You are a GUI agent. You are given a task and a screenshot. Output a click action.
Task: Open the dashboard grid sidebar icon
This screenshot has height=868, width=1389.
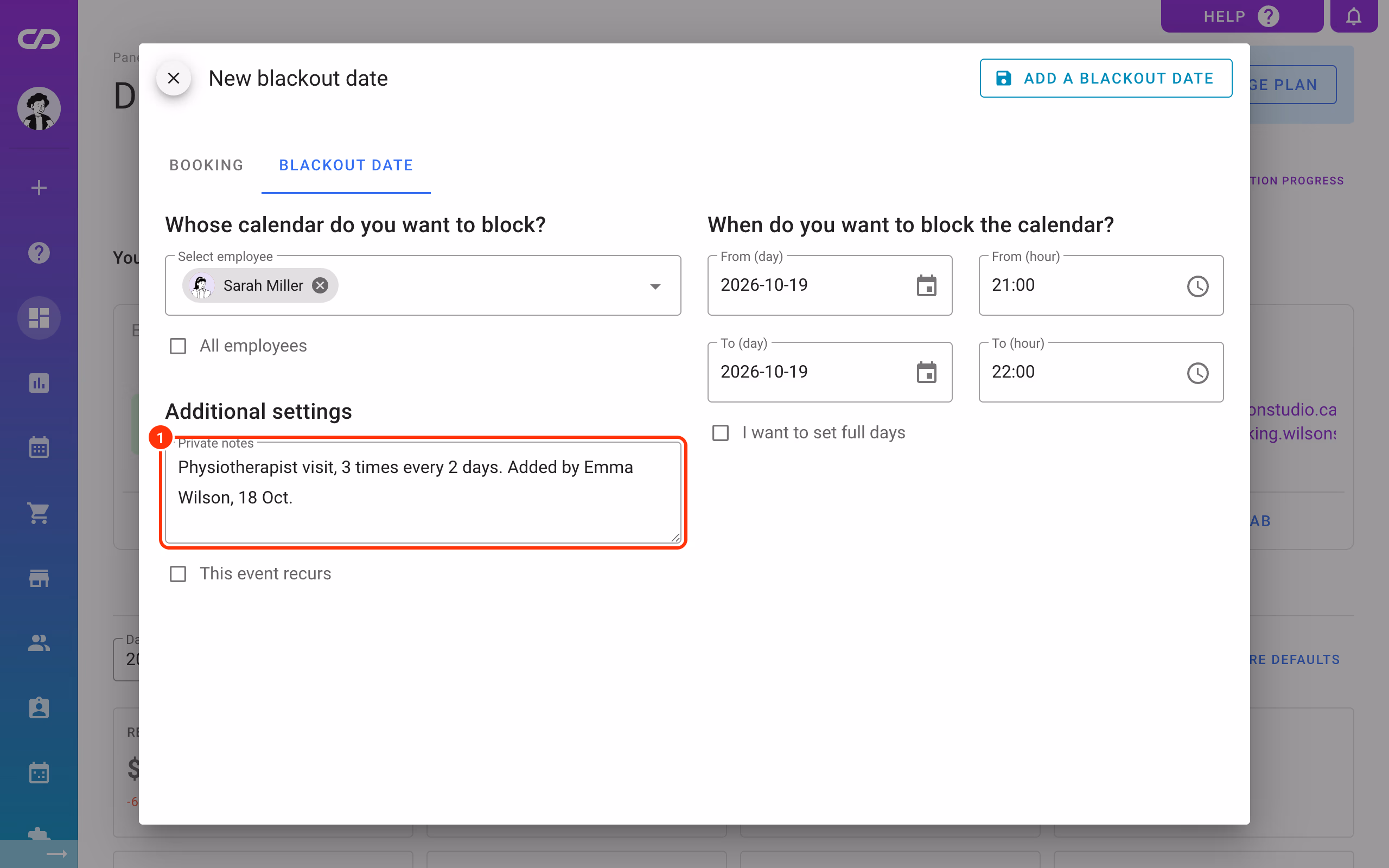click(x=39, y=318)
